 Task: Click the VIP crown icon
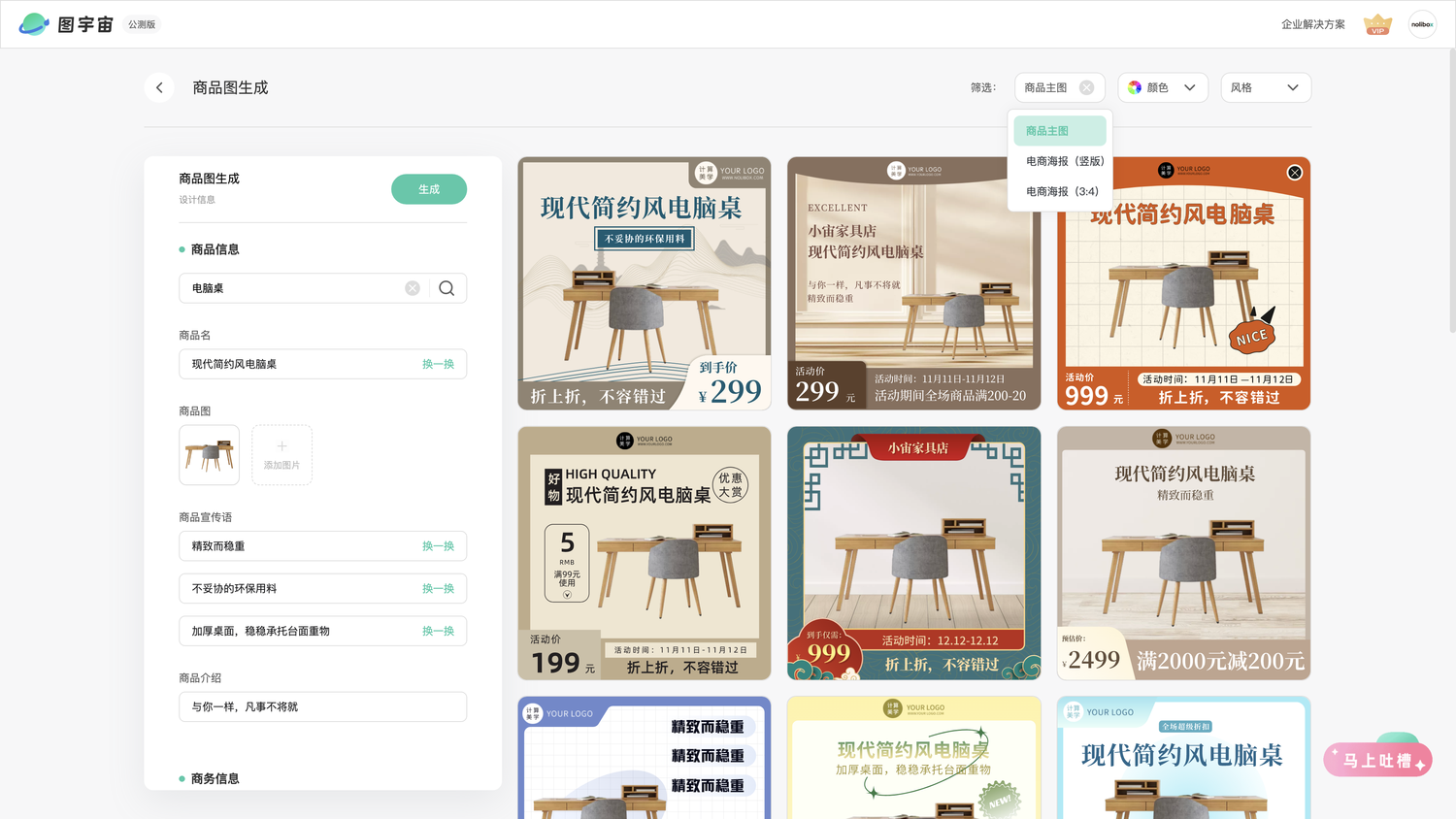pos(1377,24)
